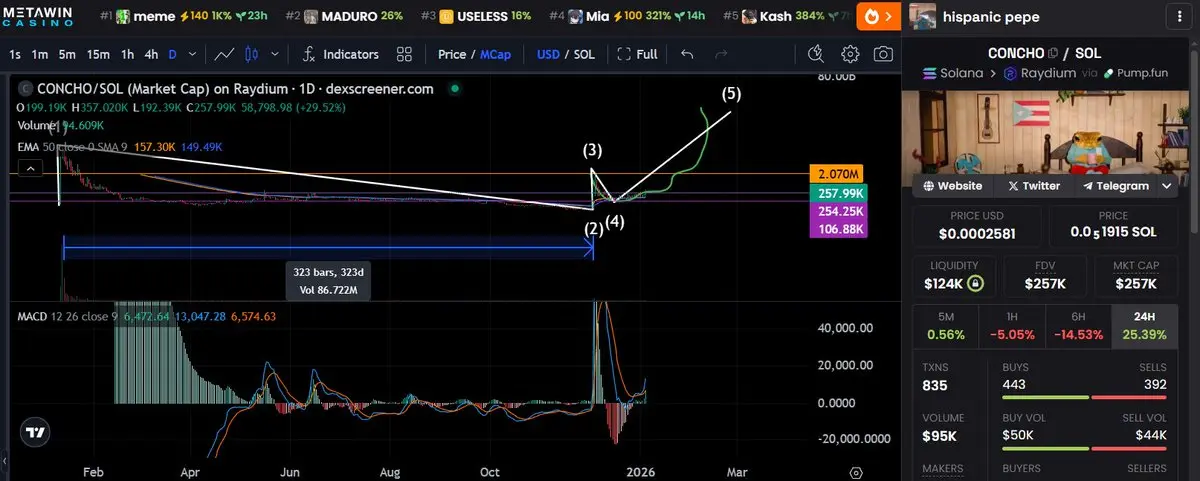This screenshot has width=1200, height=481.
Task: Select the 5m timeframe
Action: click(67, 54)
